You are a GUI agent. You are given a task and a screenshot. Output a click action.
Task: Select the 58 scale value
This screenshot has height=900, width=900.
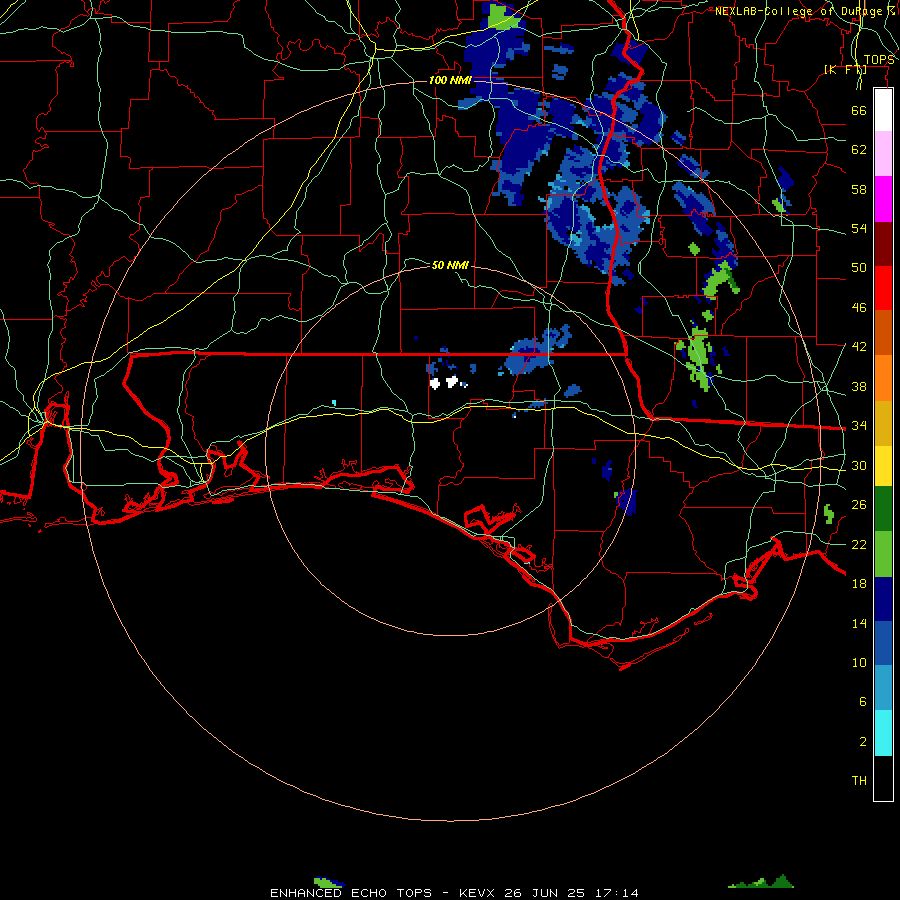[x=859, y=189]
